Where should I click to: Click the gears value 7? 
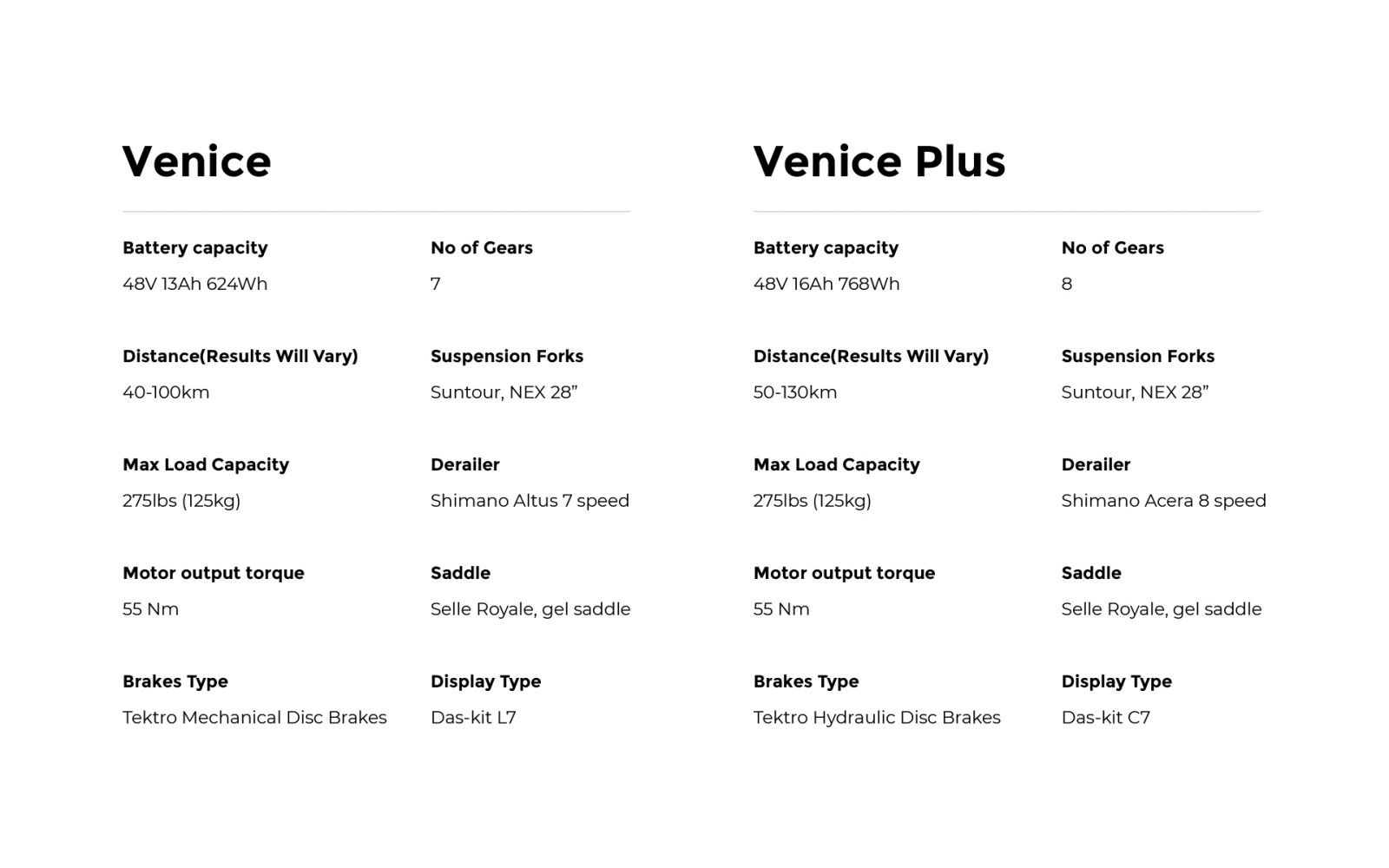(436, 284)
